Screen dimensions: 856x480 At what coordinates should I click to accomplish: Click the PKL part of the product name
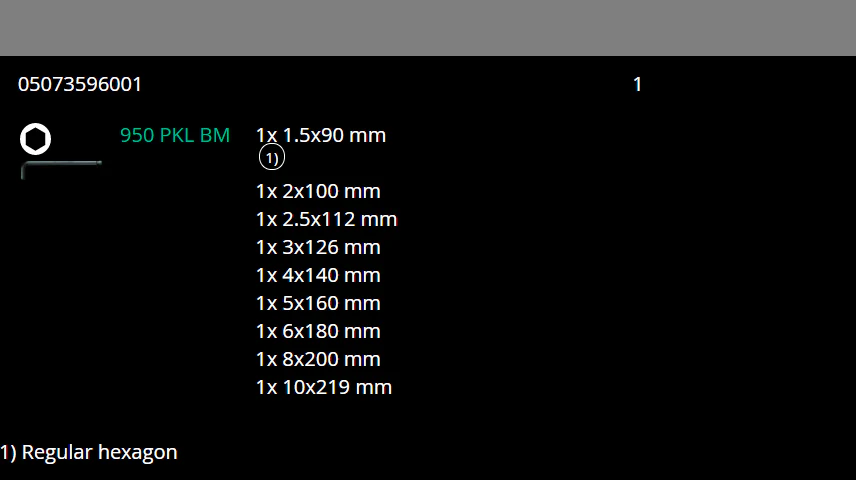(x=177, y=135)
